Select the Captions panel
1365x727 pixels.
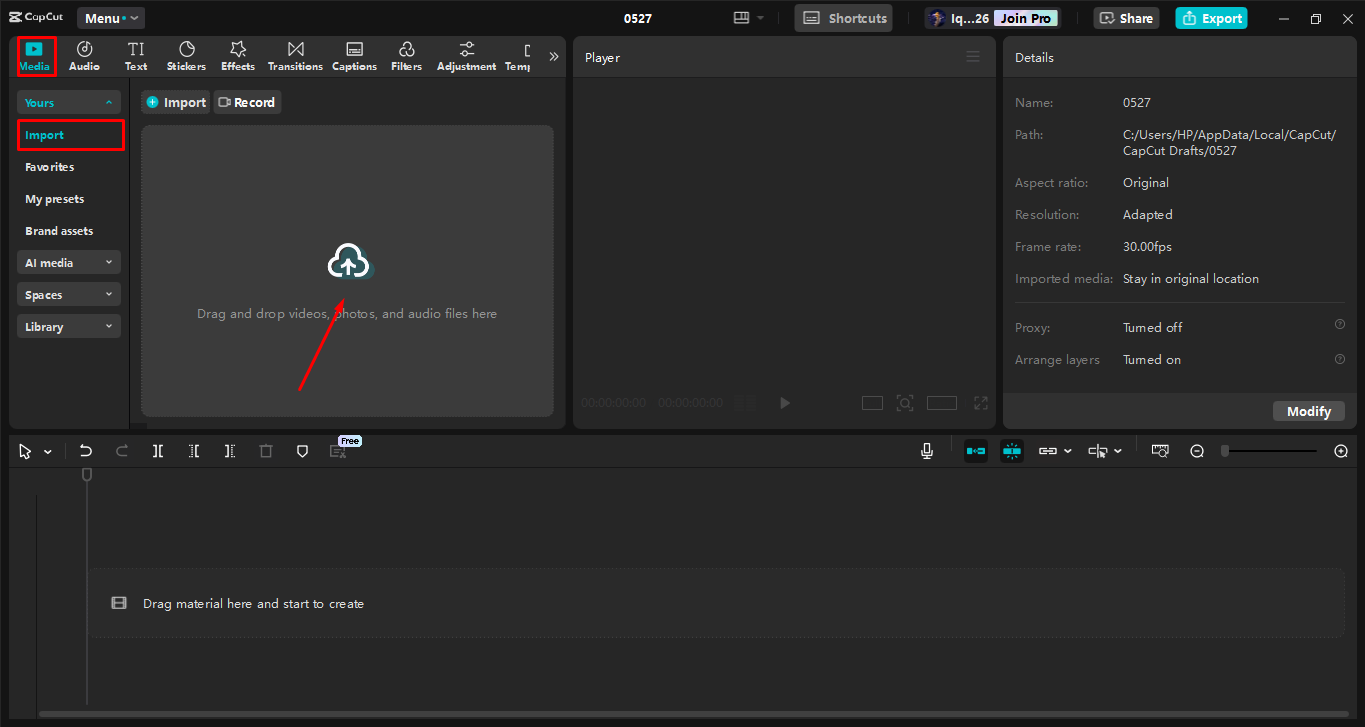(354, 55)
